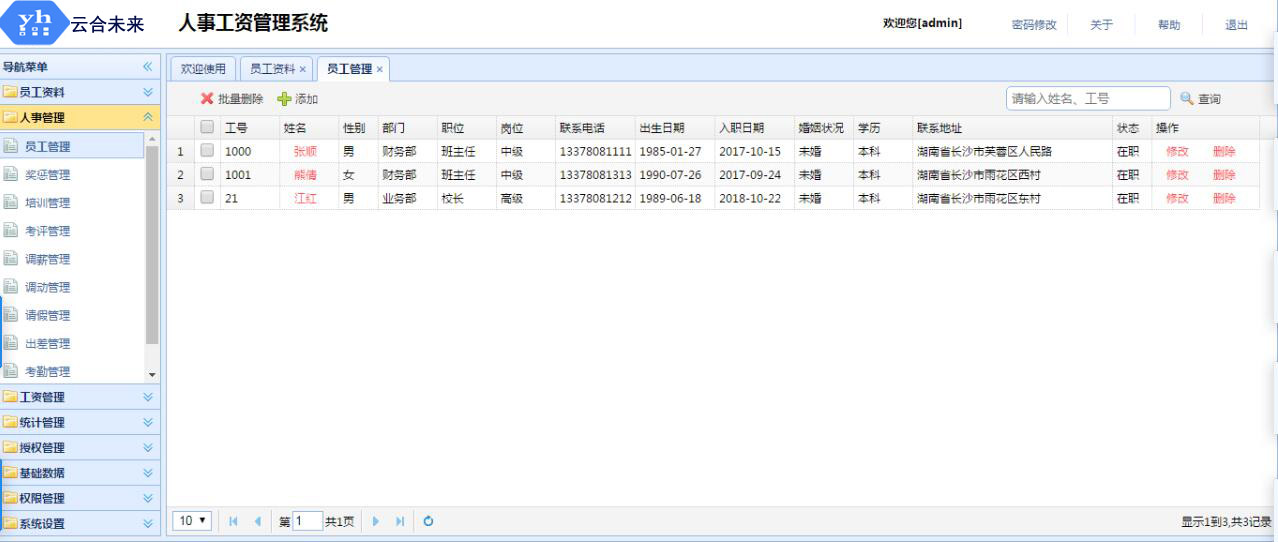Open 奖惩管理 in the sidebar menu
Viewport: 1278px width, 542px height.
(47, 175)
